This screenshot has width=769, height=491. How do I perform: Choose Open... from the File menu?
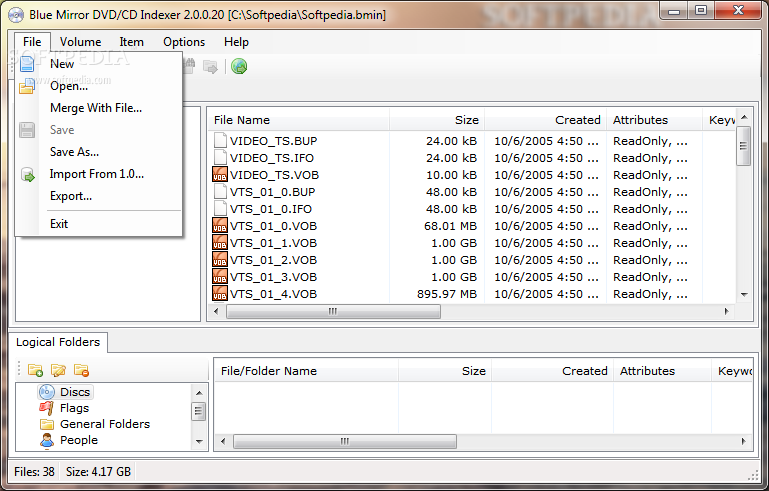(99, 86)
